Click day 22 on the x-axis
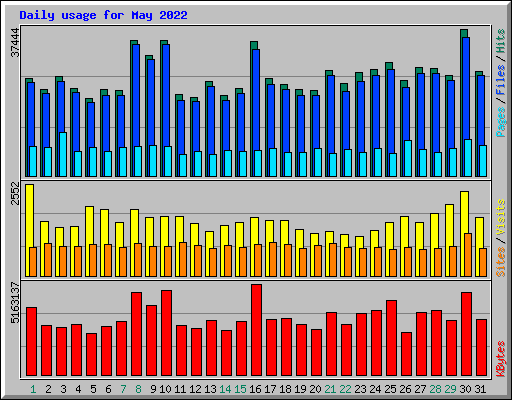Viewport: 512px width, 400px height. 345,389
